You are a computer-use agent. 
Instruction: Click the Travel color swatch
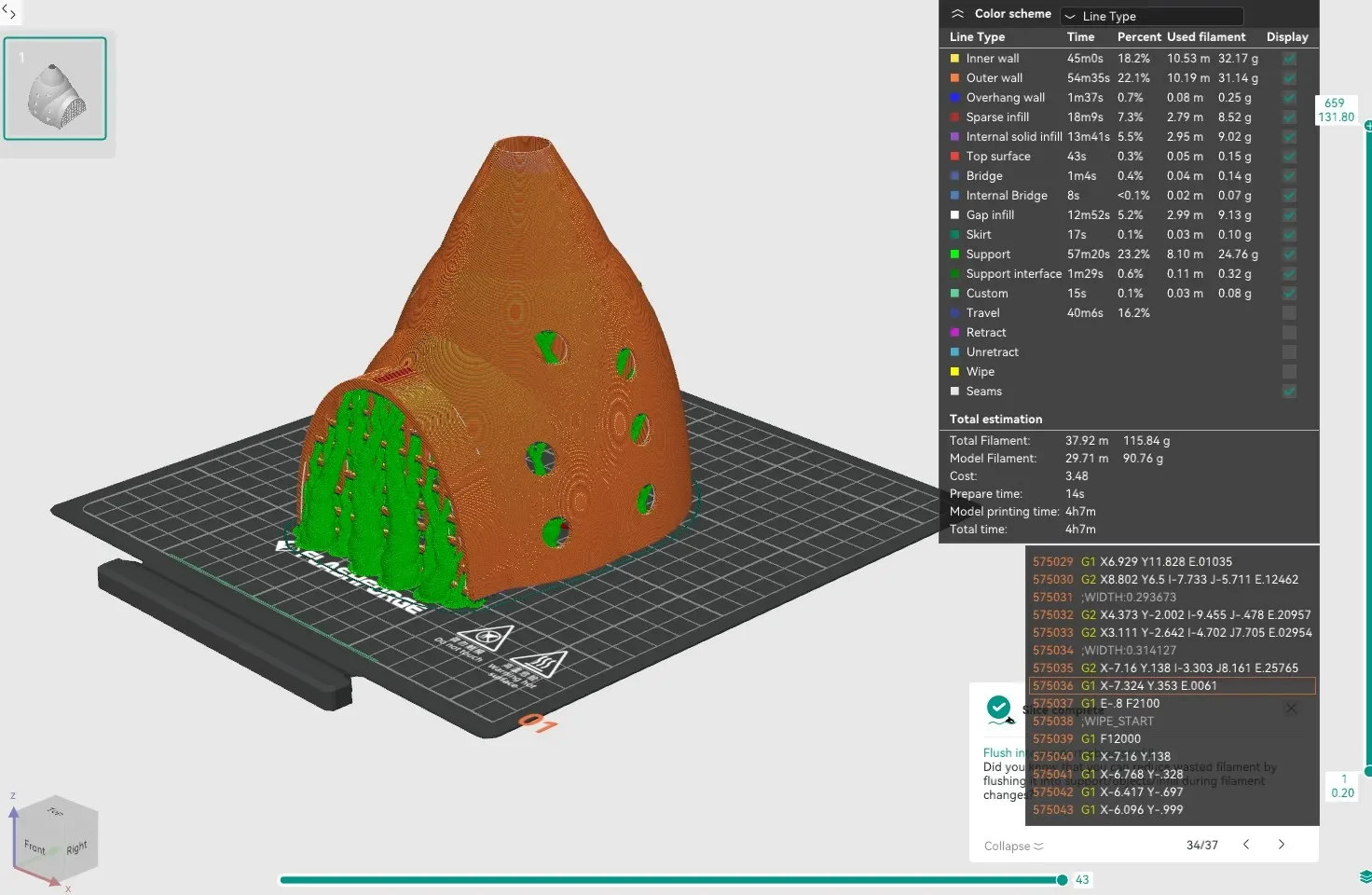pyautogui.click(x=954, y=312)
